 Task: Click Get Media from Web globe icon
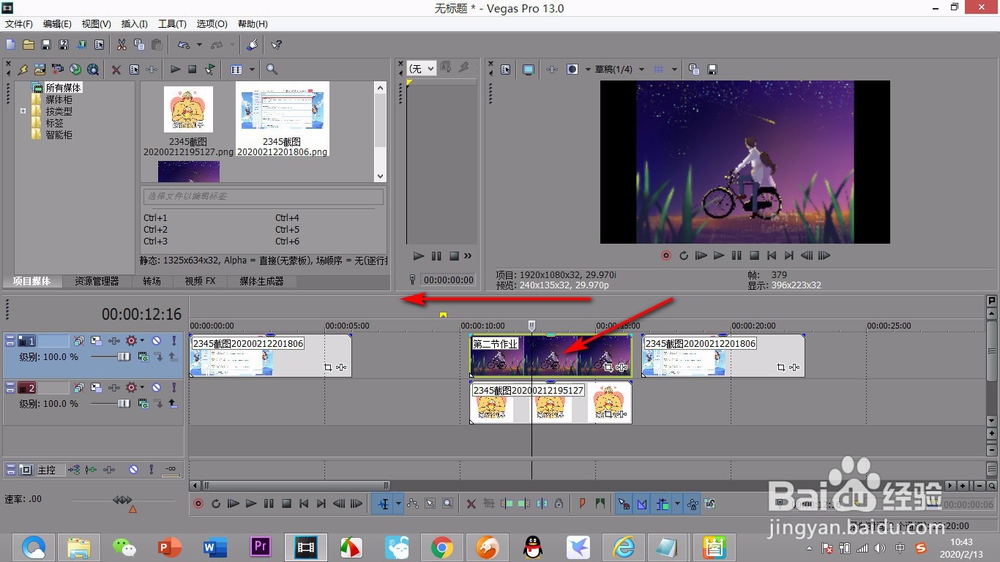click(x=75, y=69)
